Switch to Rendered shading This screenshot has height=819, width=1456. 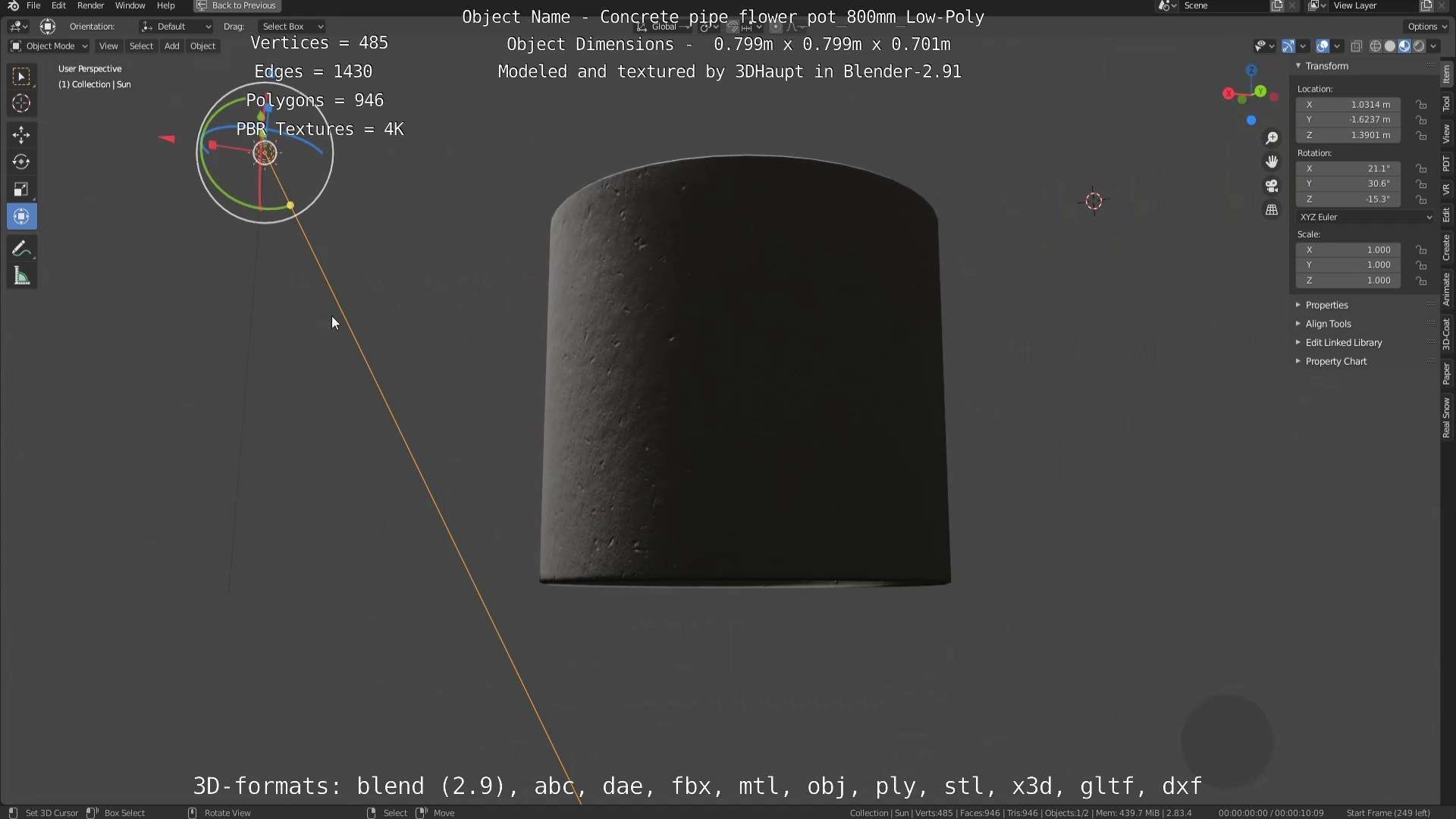[1419, 46]
